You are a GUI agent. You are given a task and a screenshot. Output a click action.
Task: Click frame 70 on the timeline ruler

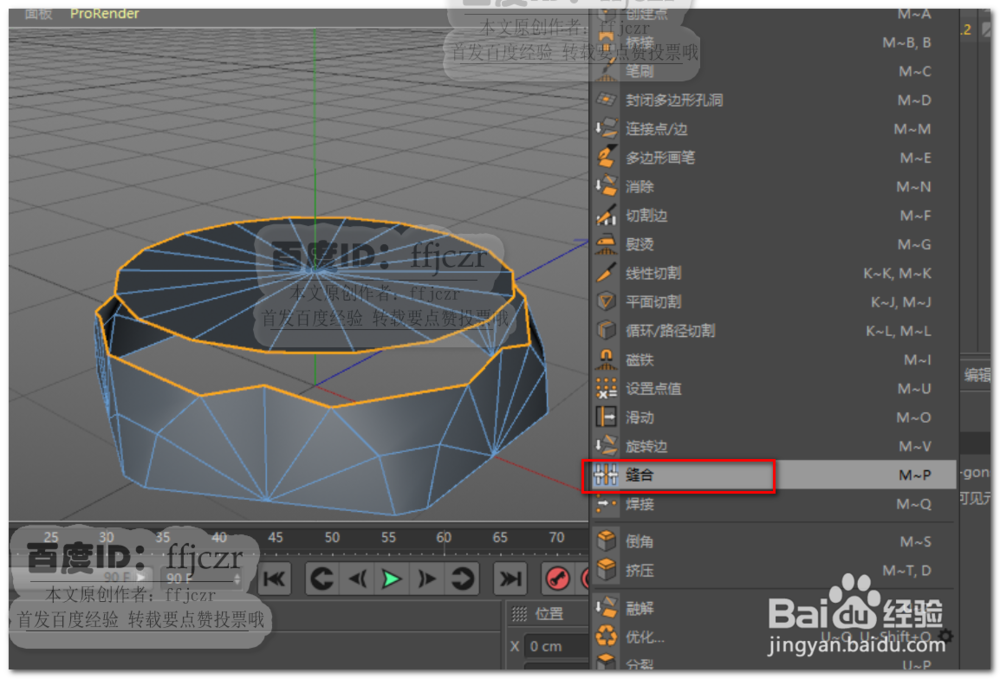point(556,537)
